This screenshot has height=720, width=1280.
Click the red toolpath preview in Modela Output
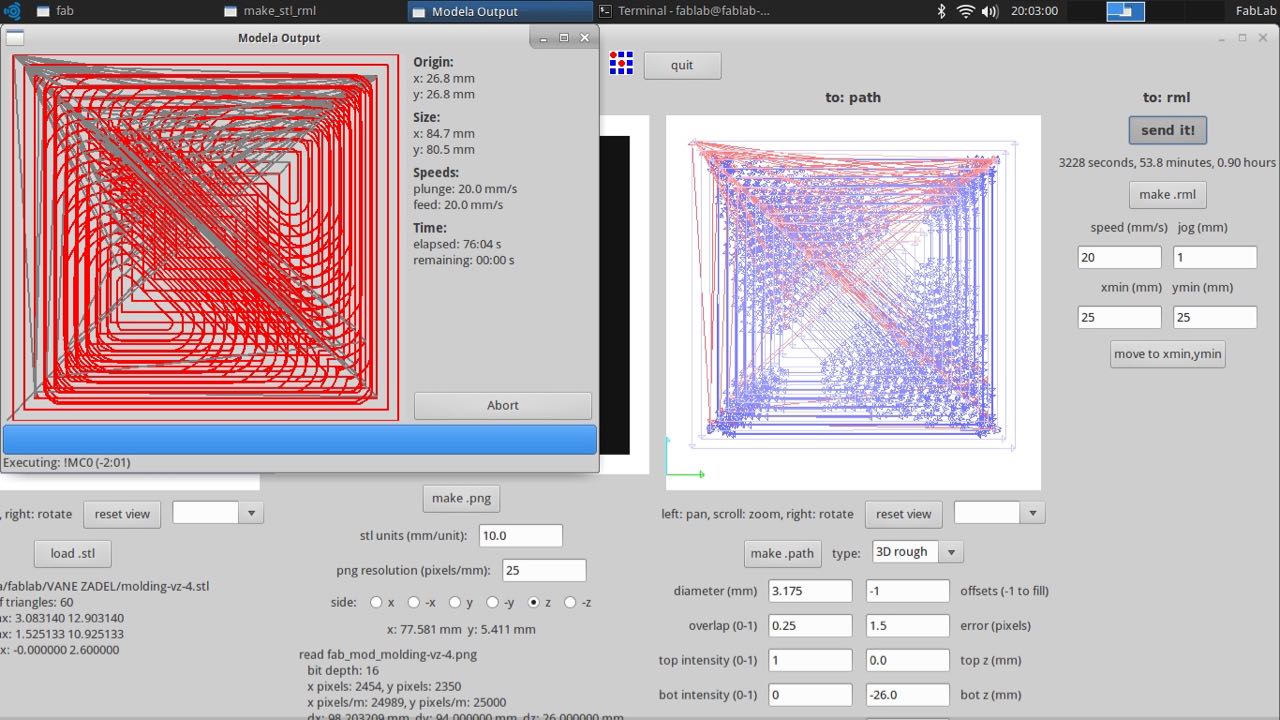205,238
